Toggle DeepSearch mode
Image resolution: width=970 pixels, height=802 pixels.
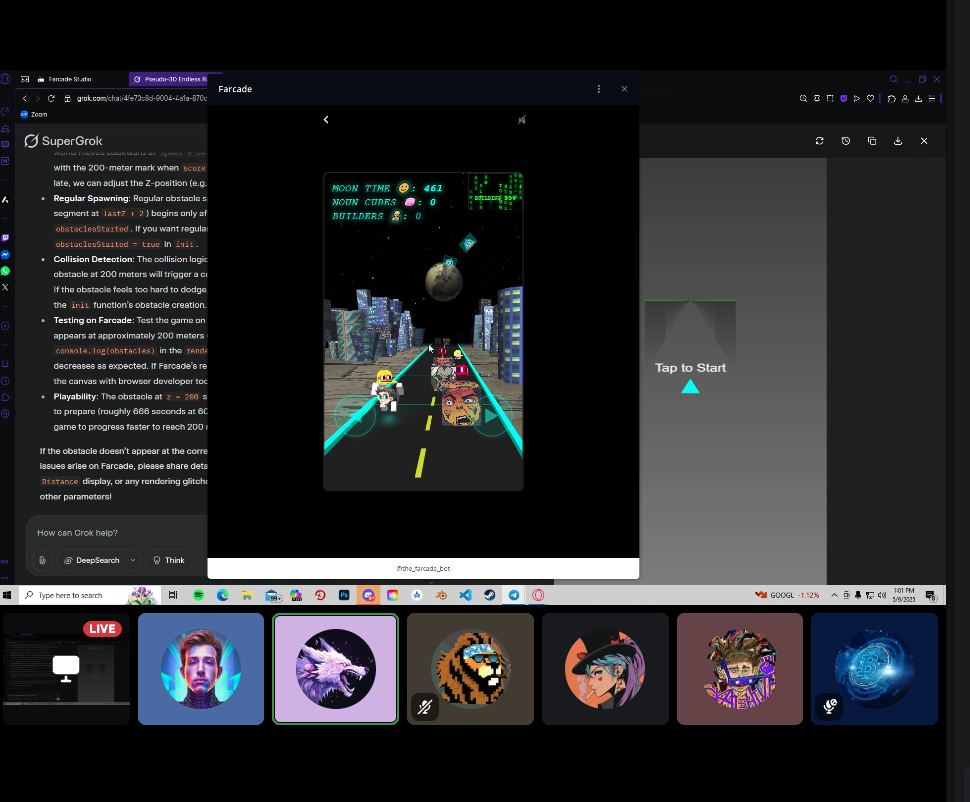click(x=93, y=561)
